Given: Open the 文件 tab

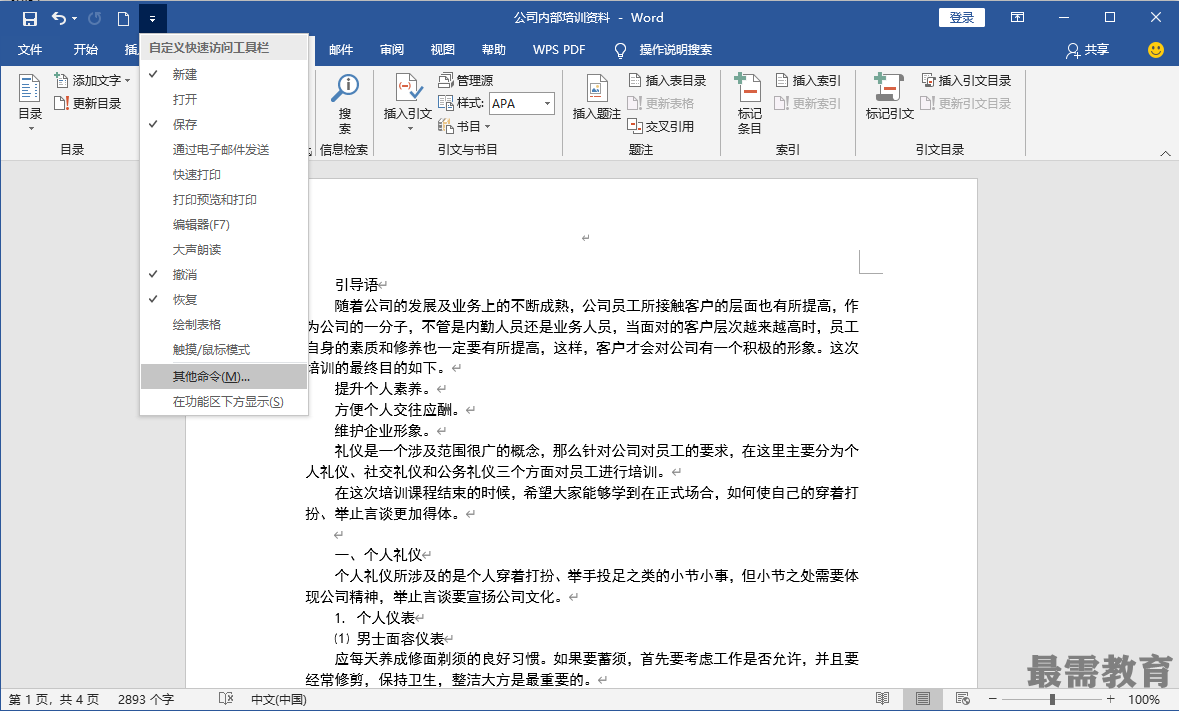Looking at the screenshot, I should coord(30,50).
